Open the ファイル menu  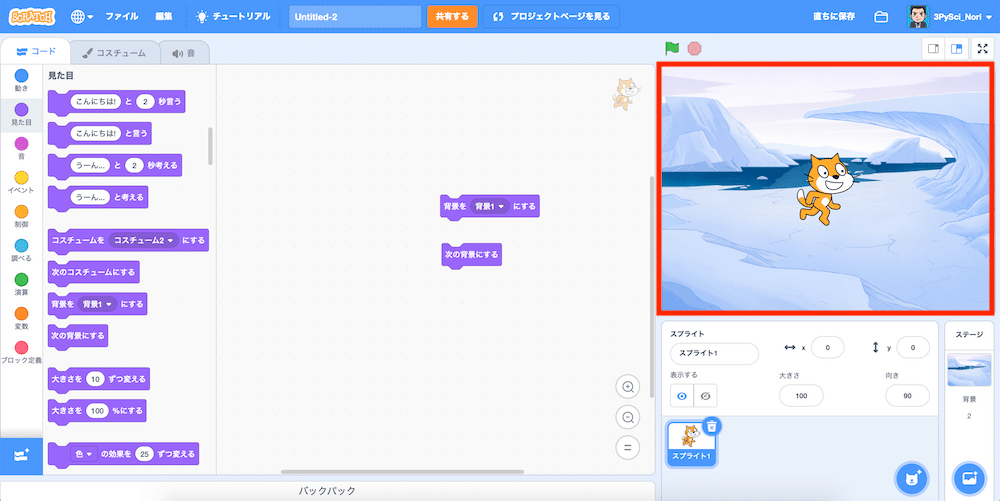pos(122,17)
